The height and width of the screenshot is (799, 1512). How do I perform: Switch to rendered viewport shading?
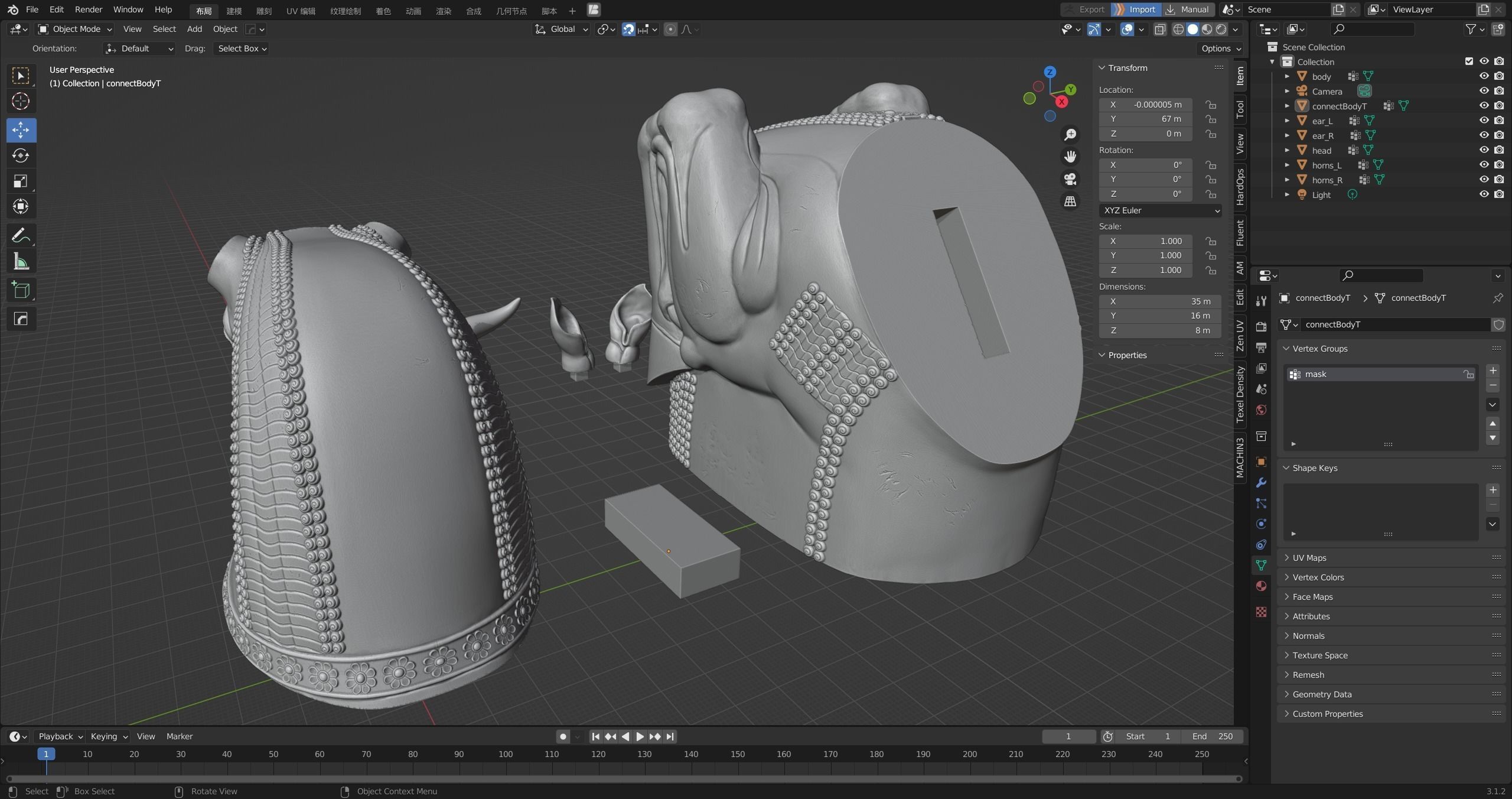pos(1221,30)
